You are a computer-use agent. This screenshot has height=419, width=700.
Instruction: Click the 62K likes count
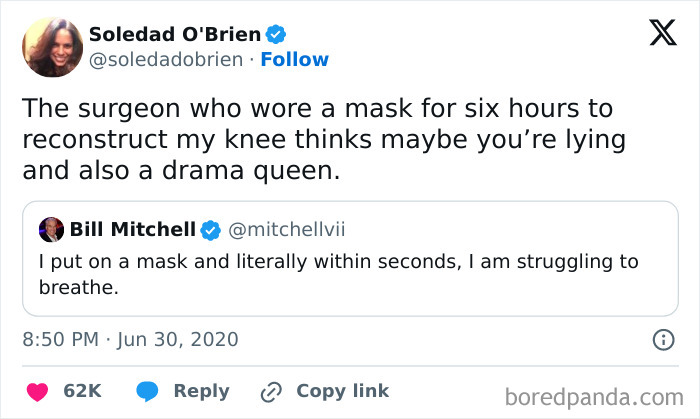(x=82, y=391)
